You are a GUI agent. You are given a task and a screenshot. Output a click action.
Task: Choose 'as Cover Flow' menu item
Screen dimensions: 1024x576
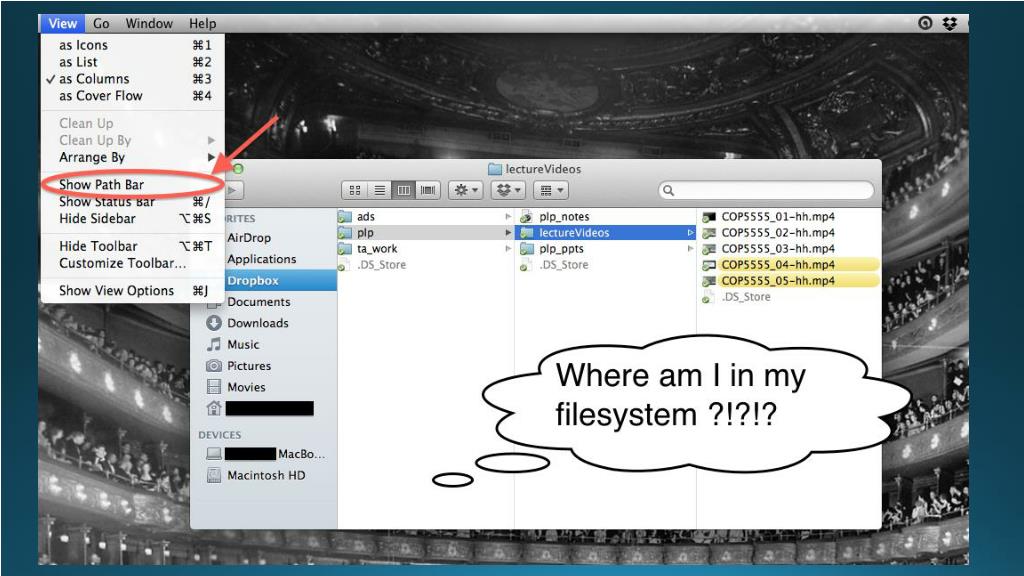(x=133, y=96)
